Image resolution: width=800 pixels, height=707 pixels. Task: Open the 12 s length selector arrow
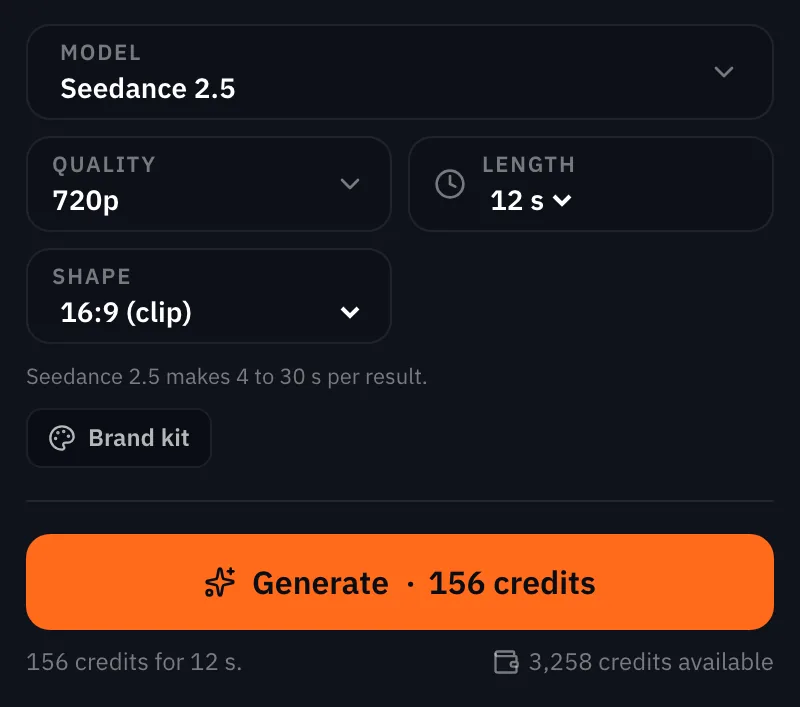(562, 200)
